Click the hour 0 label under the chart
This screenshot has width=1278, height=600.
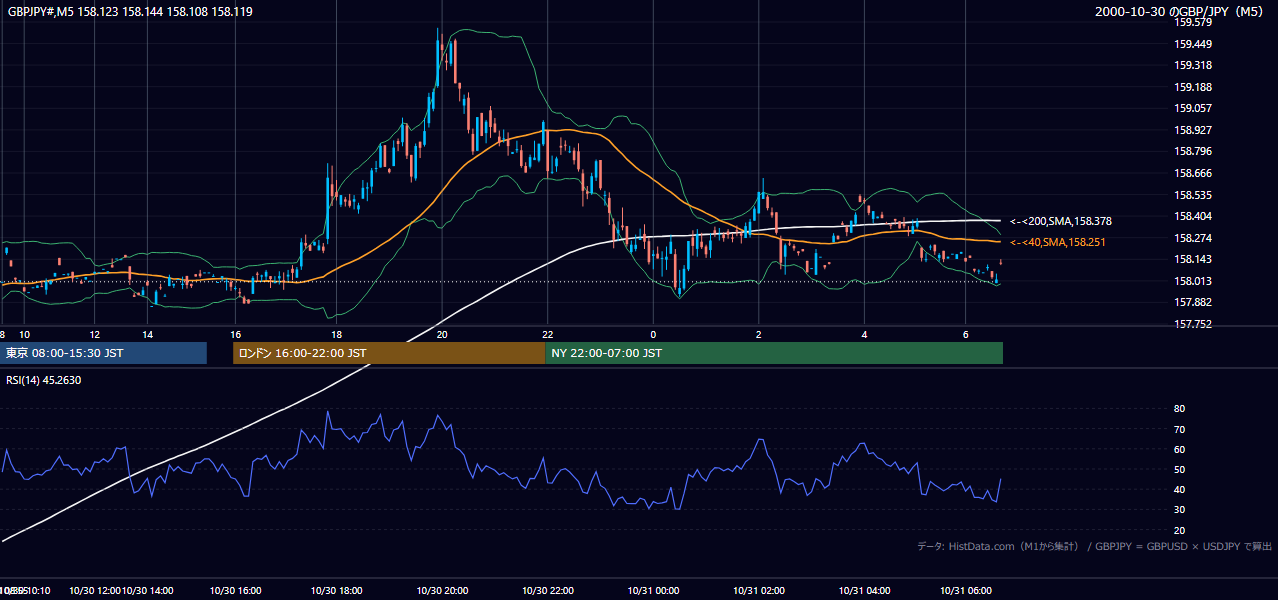pyautogui.click(x=653, y=334)
